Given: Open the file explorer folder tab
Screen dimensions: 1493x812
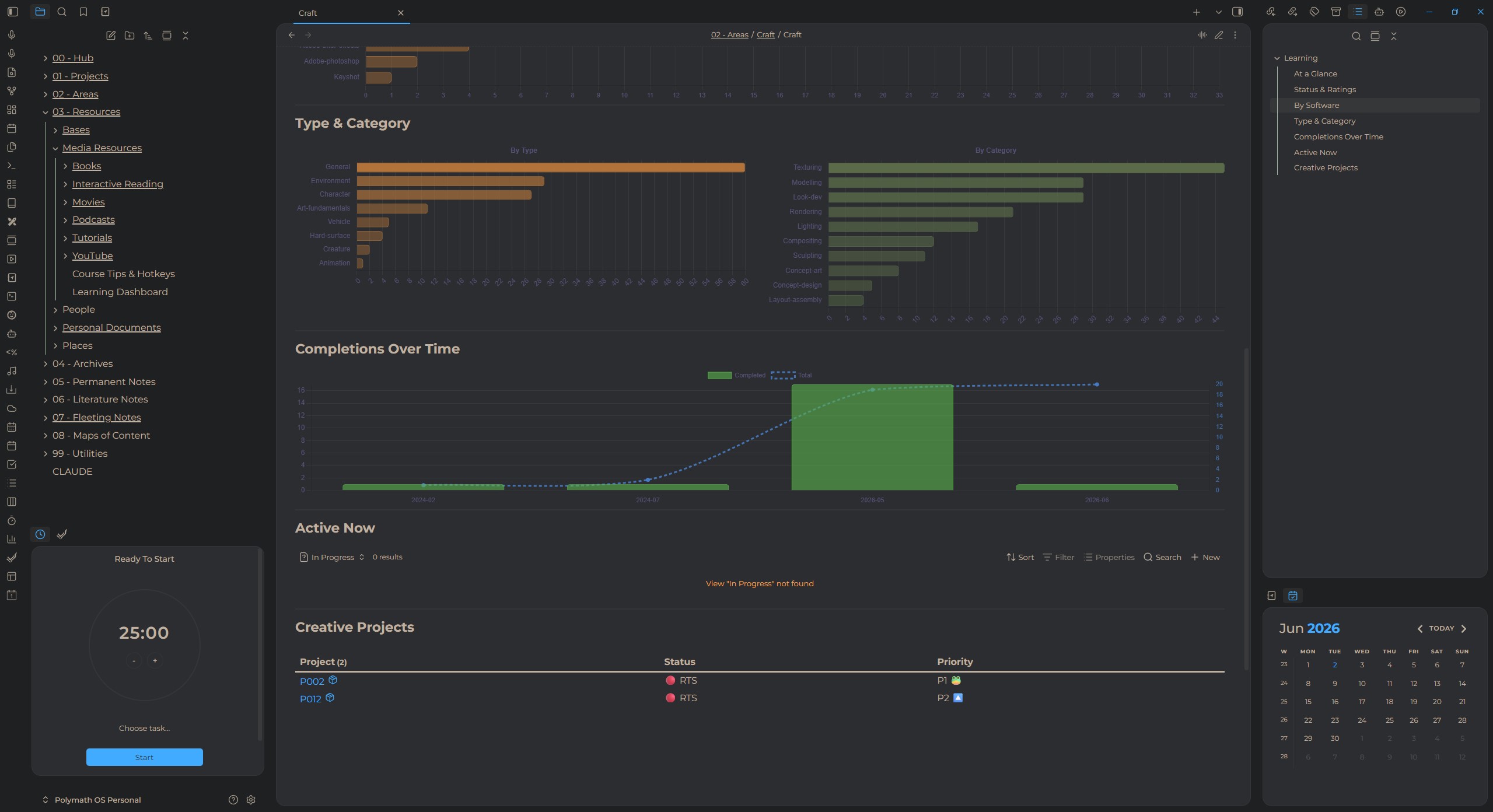Looking at the screenshot, I should (x=40, y=12).
